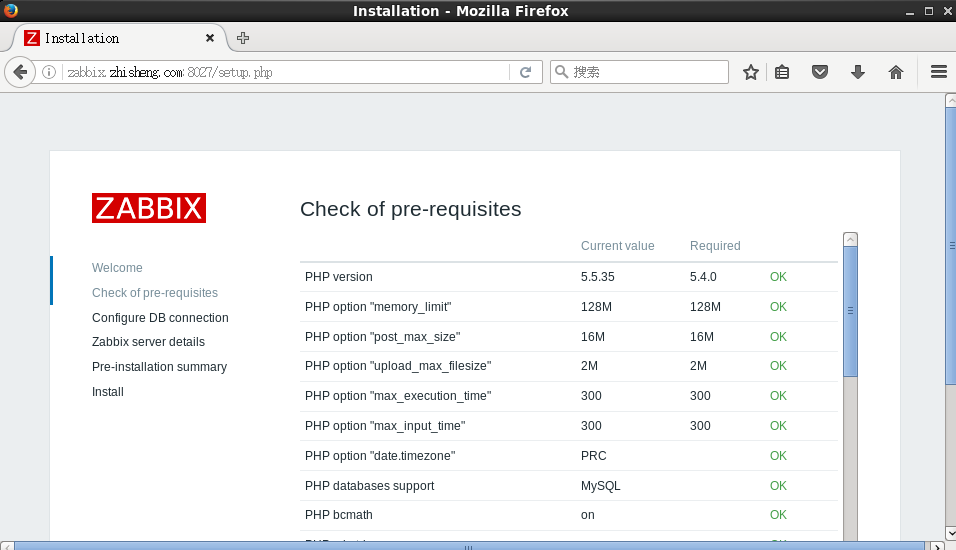This screenshot has height=550, width=956.
Task: Click the 'PHP version' row label
Action: pos(338,277)
